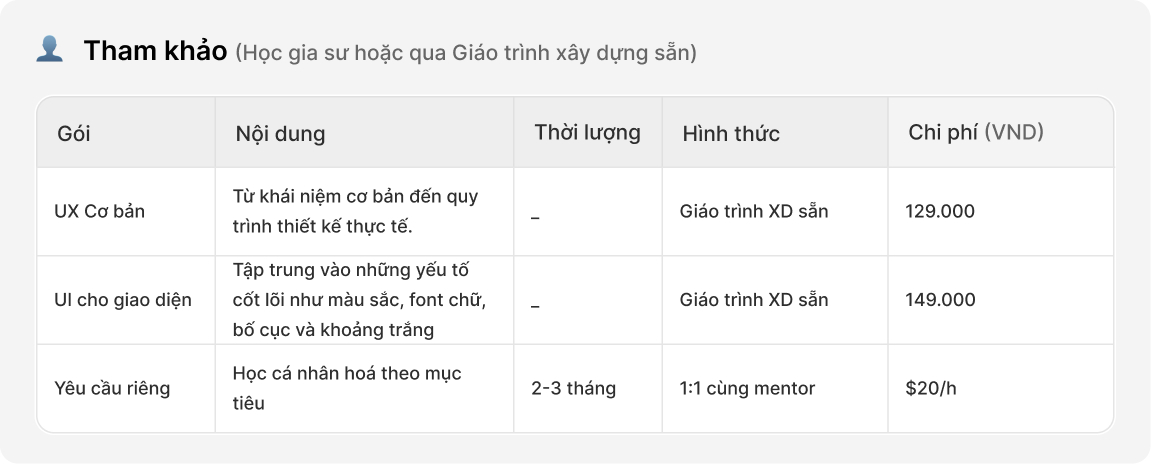Click the UX Cơ bản description text
This screenshot has height=464, width=1151.
pyautogui.click(x=355, y=211)
